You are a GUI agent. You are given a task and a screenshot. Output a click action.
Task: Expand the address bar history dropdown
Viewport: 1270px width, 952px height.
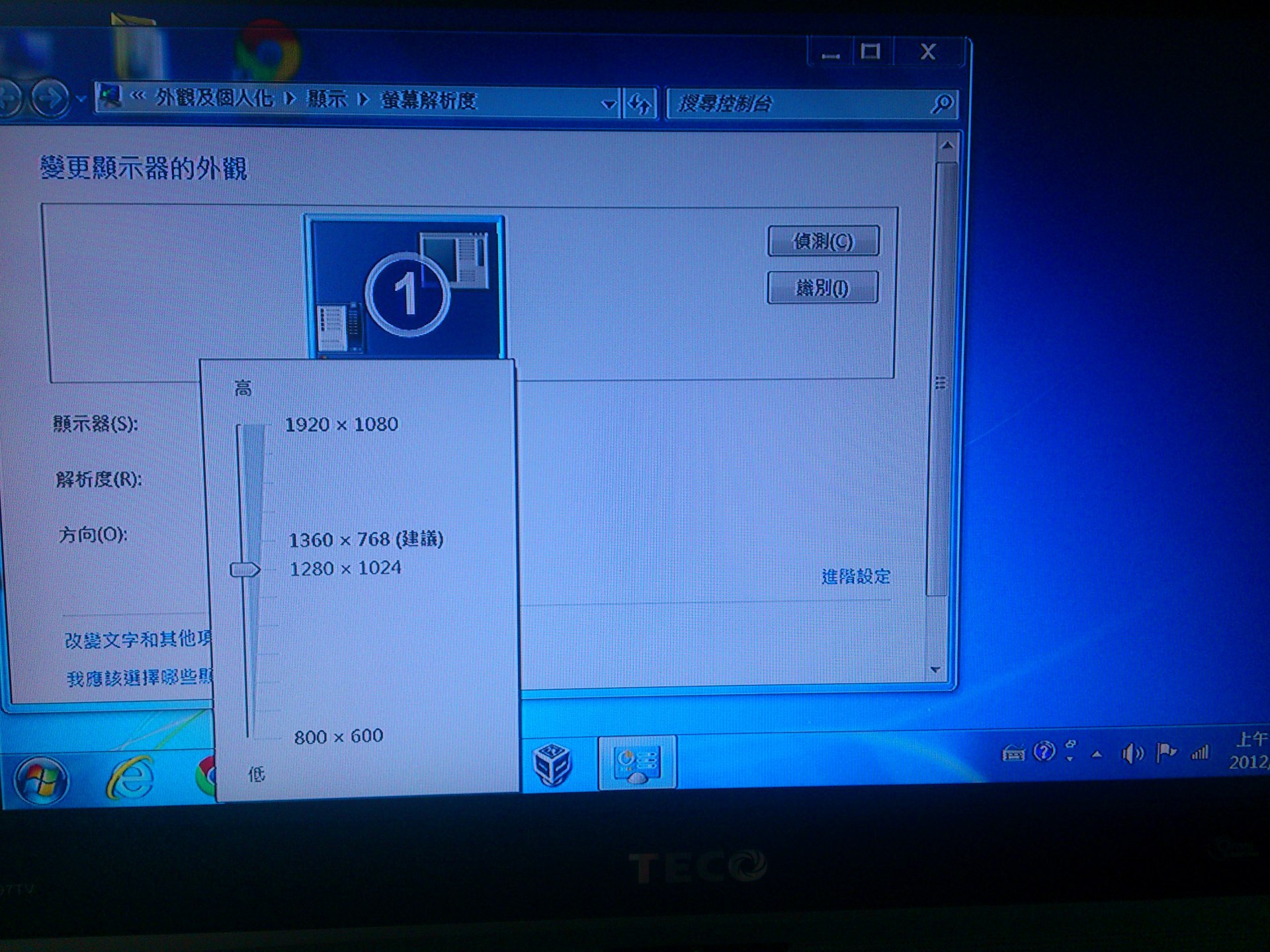click(x=608, y=104)
